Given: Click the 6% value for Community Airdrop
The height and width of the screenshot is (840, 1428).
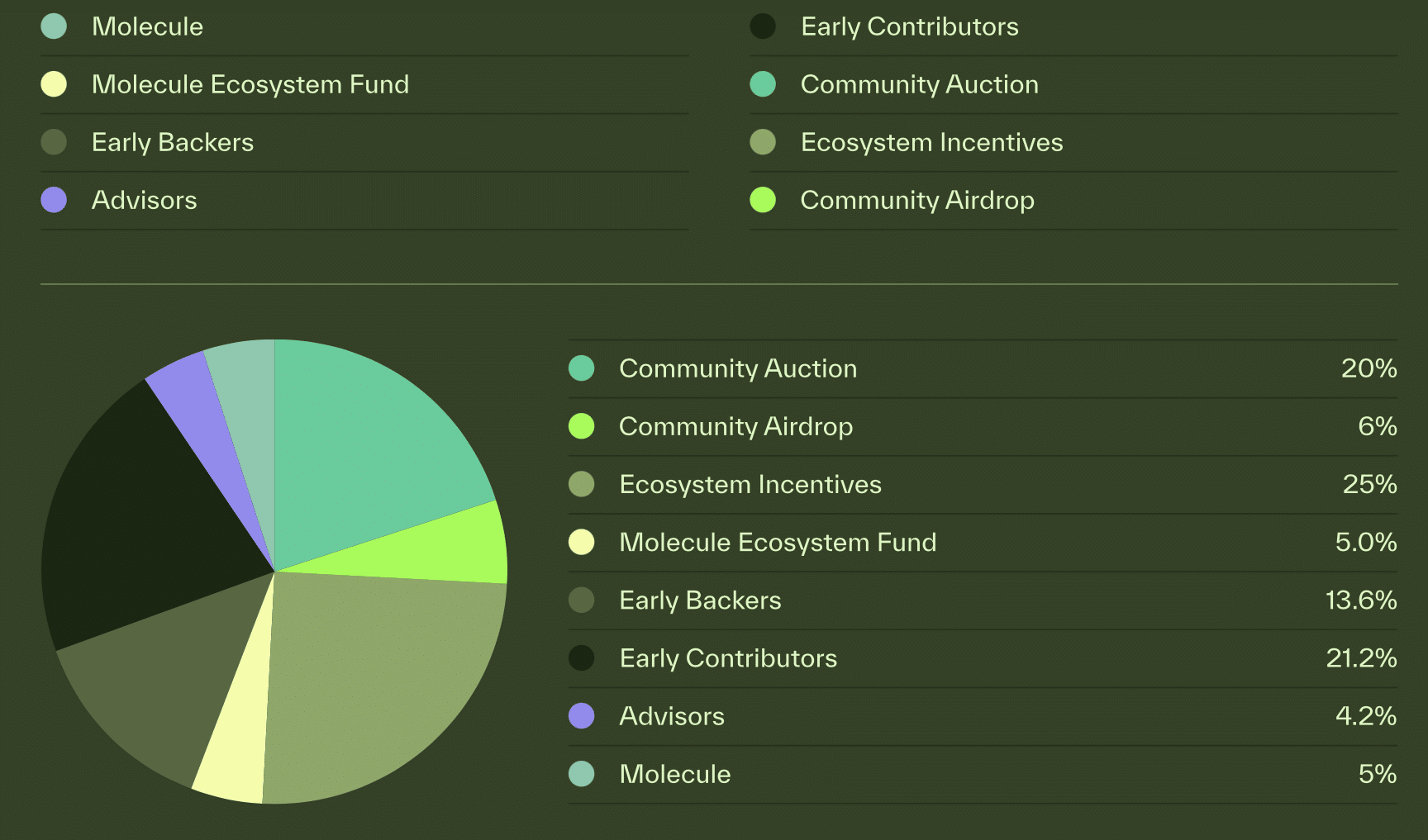Looking at the screenshot, I should 1378,426.
